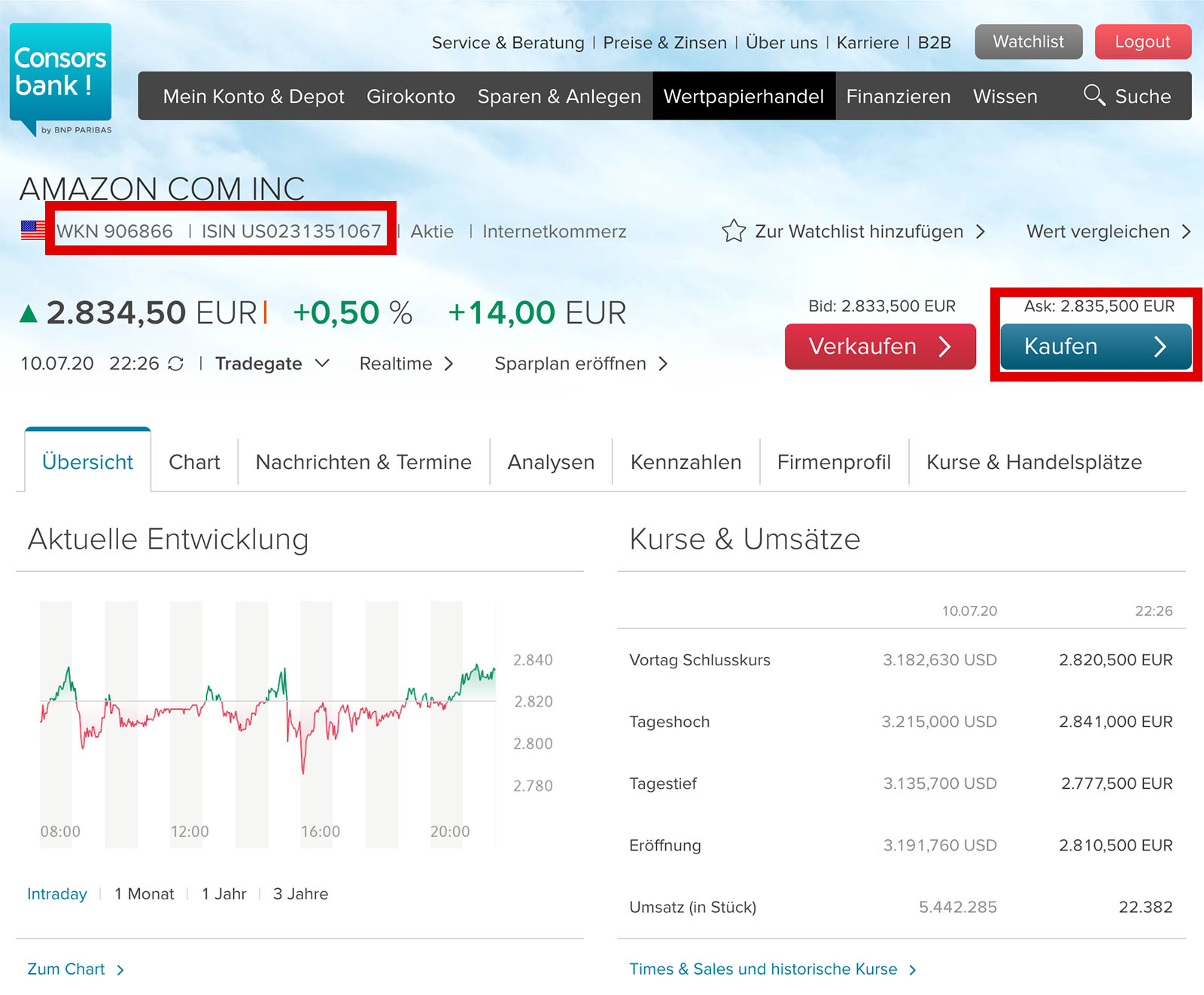Select the Übersicht tab
Screen dimensions: 1204x995
point(88,460)
